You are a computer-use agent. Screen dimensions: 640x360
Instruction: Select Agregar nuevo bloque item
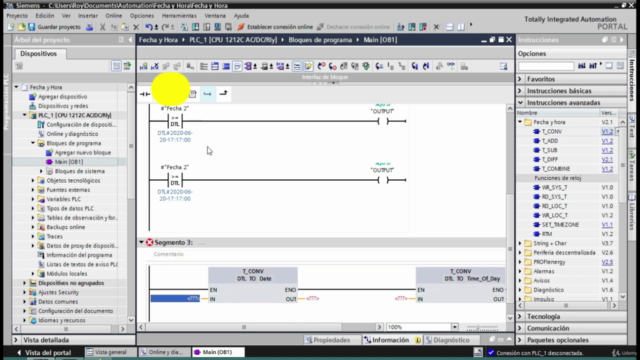click(82, 153)
